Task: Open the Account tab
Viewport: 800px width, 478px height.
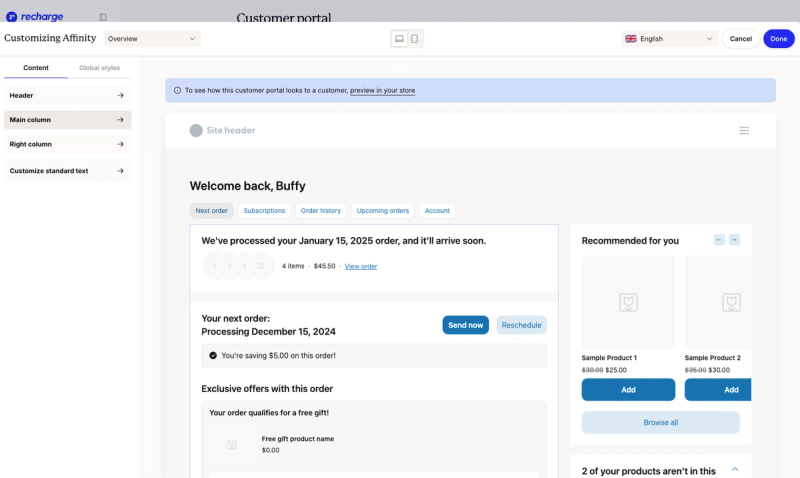Action: click(x=437, y=211)
